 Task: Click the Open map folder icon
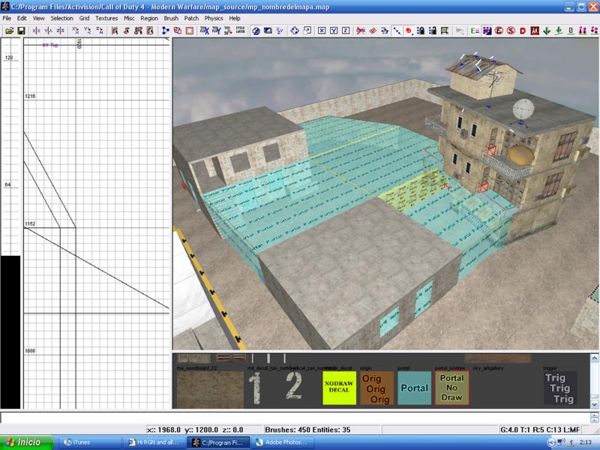coord(10,31)
